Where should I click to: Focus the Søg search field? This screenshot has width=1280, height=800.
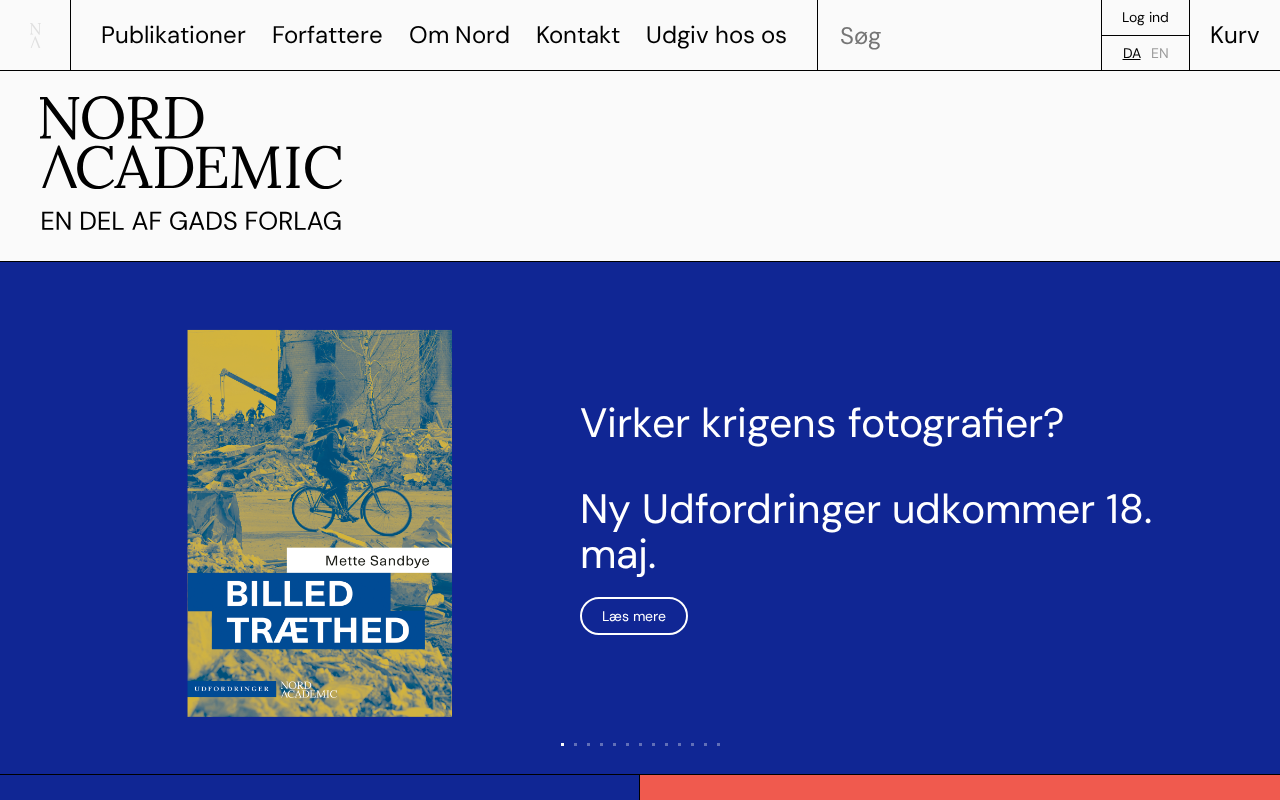tap(959, 36)
